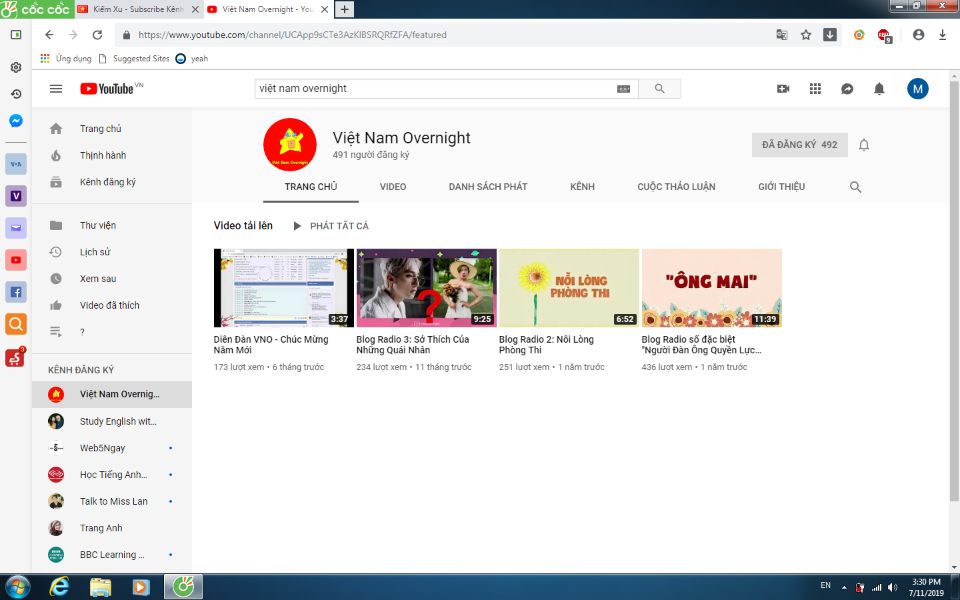The width and height of the screenshot is (960, 600).
Task: Open the YouTube apps grid icon
Action: (815, 89)
